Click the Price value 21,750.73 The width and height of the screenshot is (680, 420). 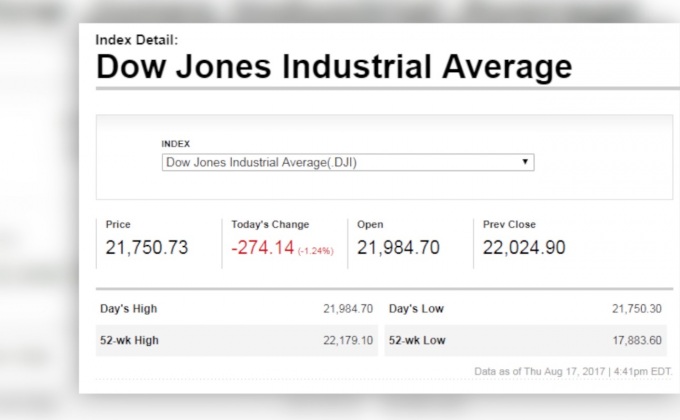click(147, 248)
